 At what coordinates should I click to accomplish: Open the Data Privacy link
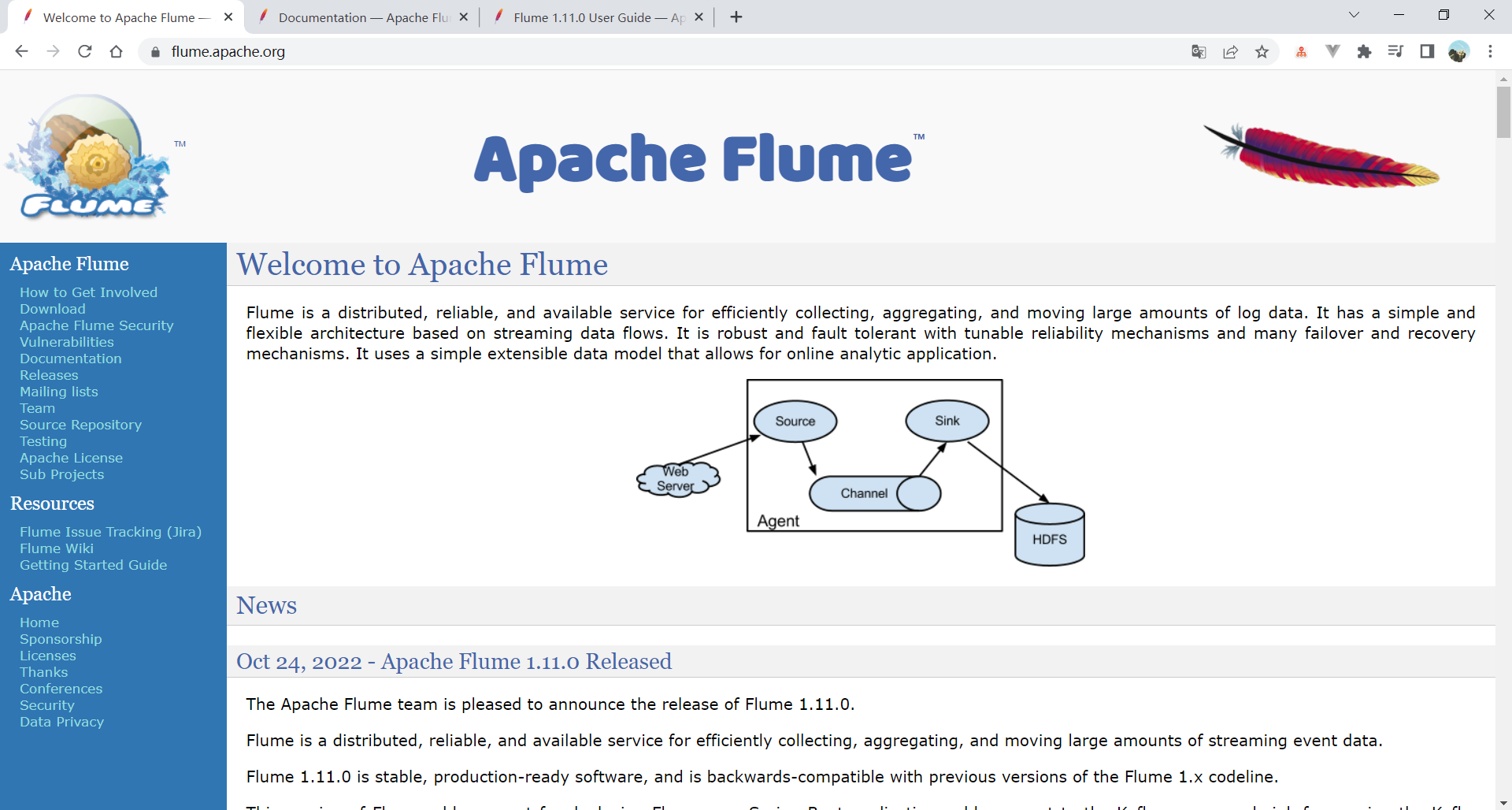(x=61, y=722)
